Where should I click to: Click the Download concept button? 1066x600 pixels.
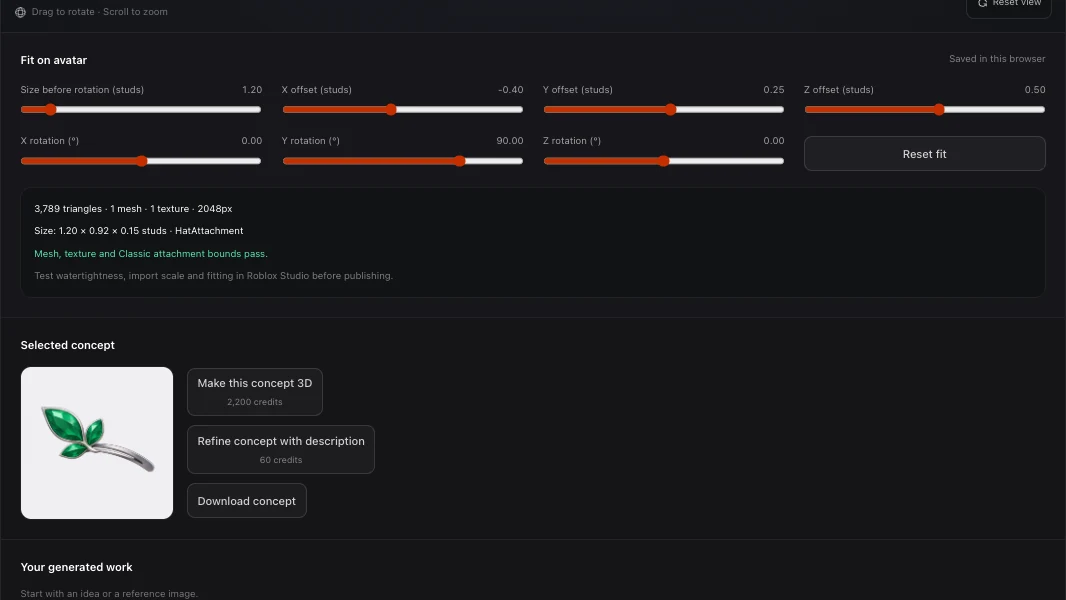point(247,501)
